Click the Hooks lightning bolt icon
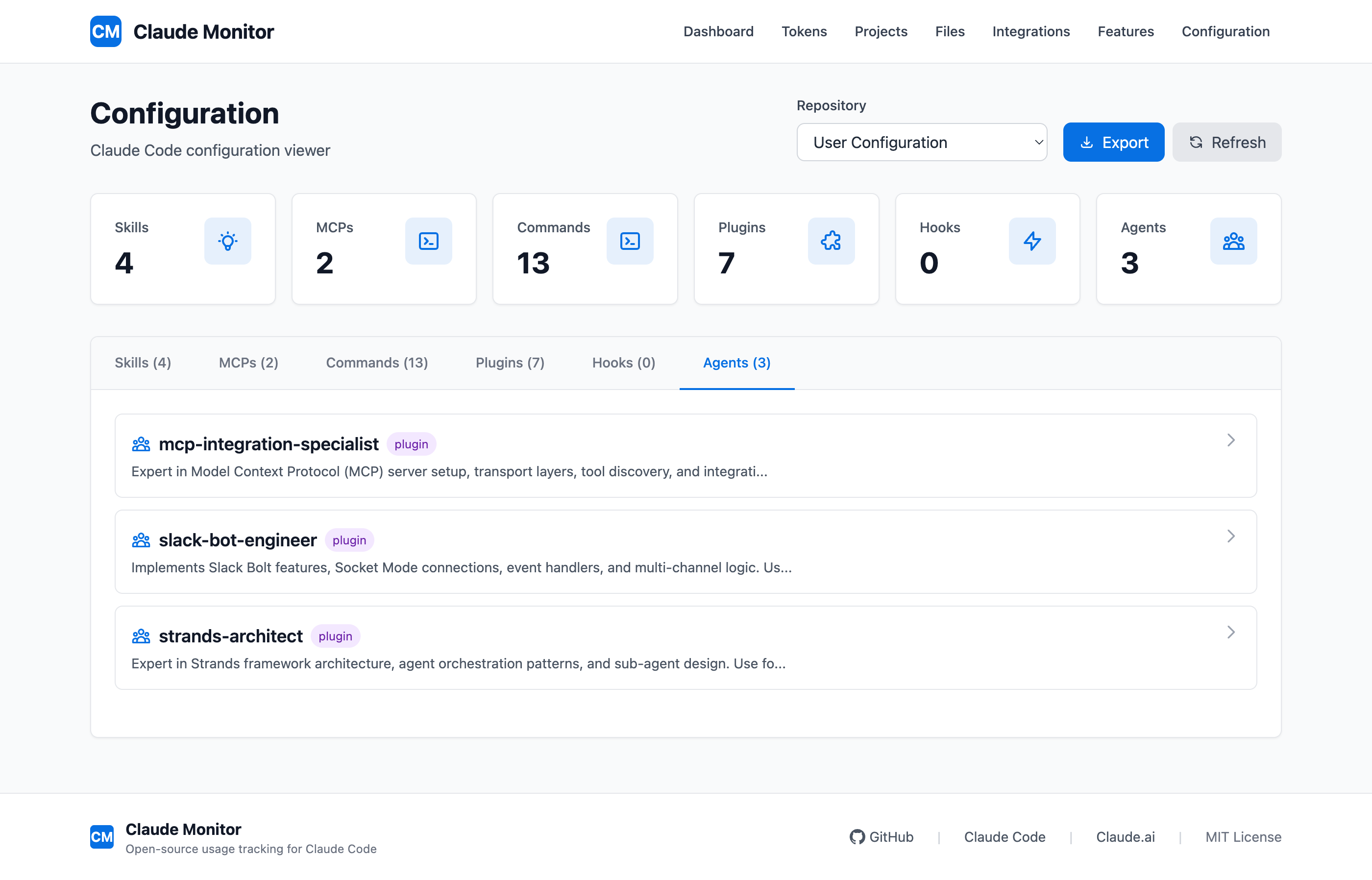The width and height of the screenshot is (1372, 880). (x=1032, y=241)
